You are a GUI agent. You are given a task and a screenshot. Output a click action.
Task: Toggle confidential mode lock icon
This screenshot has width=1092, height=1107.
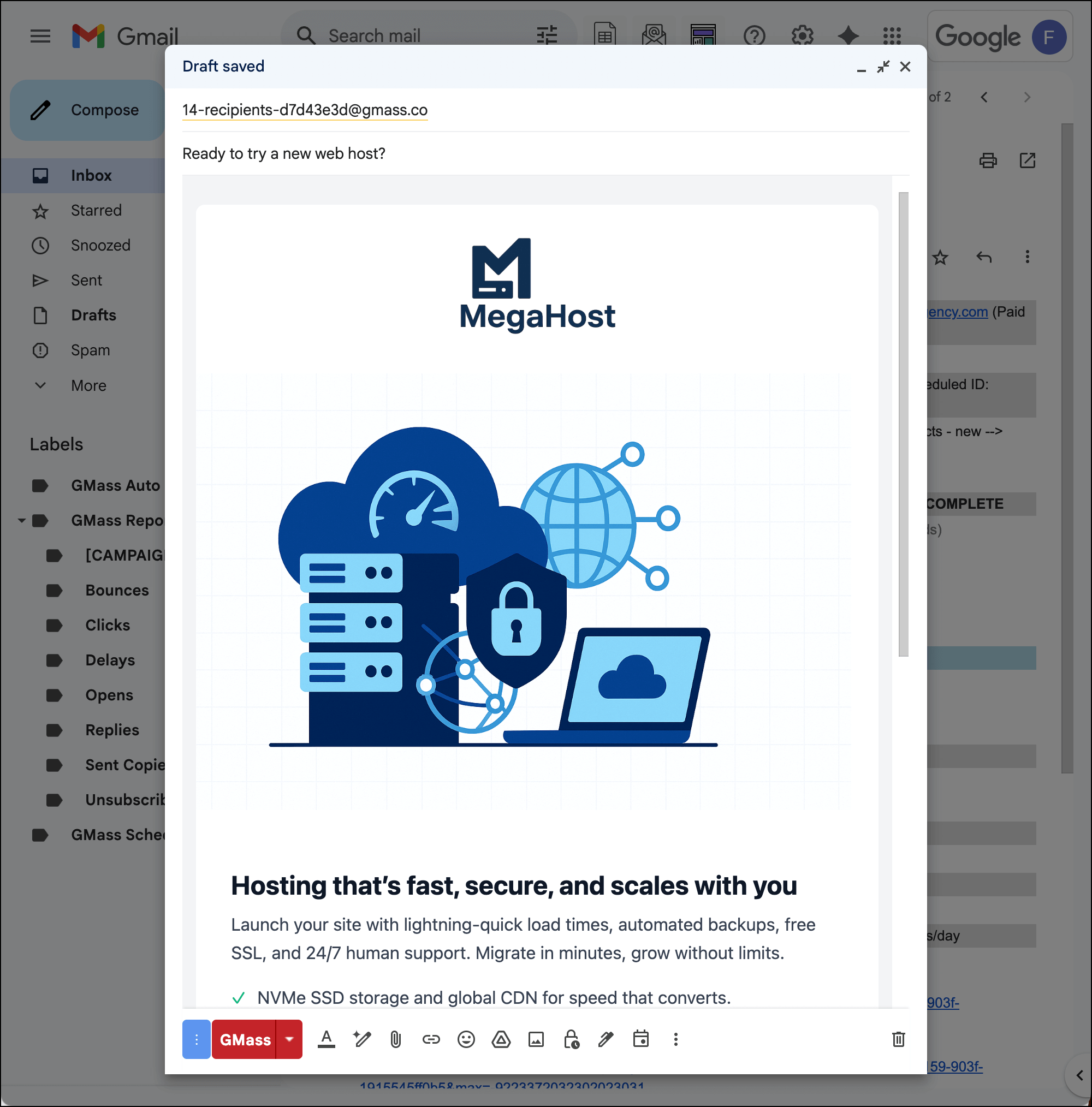pyautogui.click(x=571, y=1039)
